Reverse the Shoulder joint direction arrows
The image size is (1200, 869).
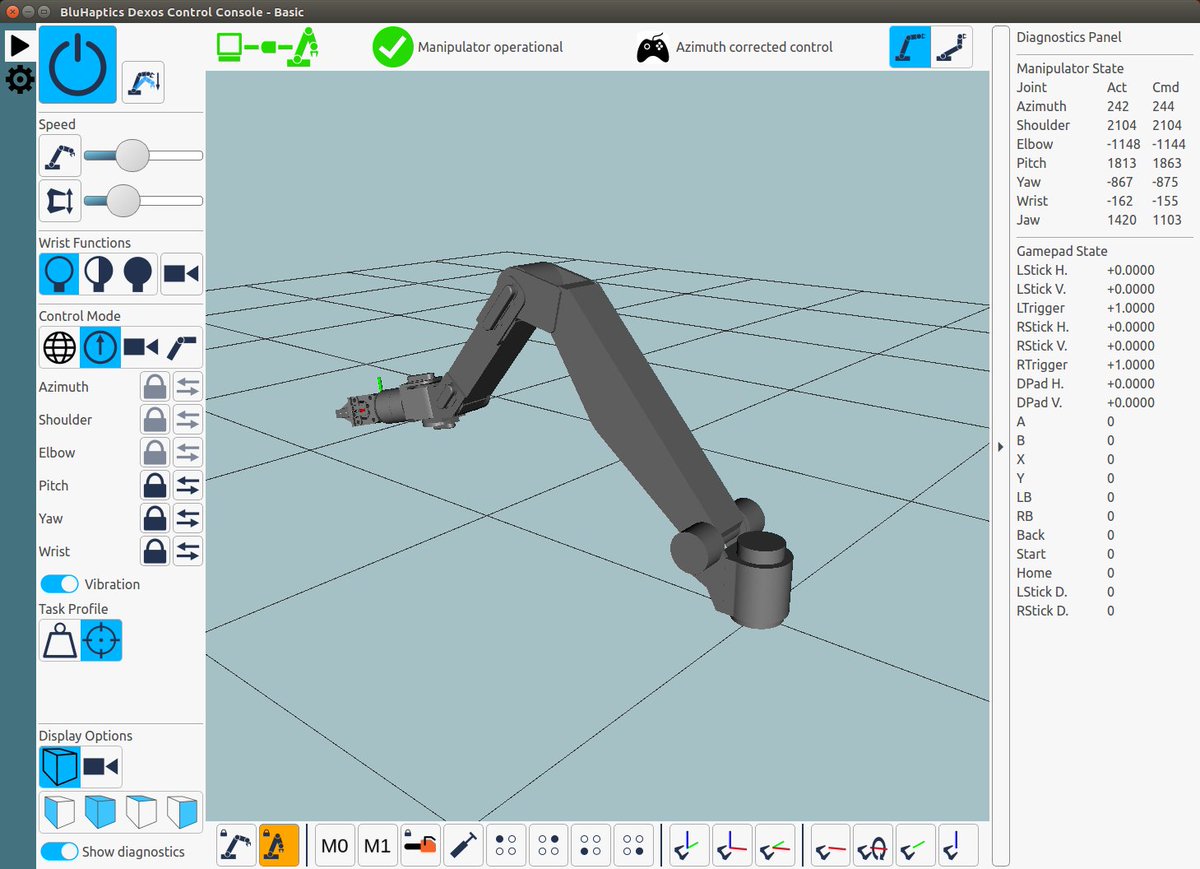pyautogui.click(x=186, y=419)
